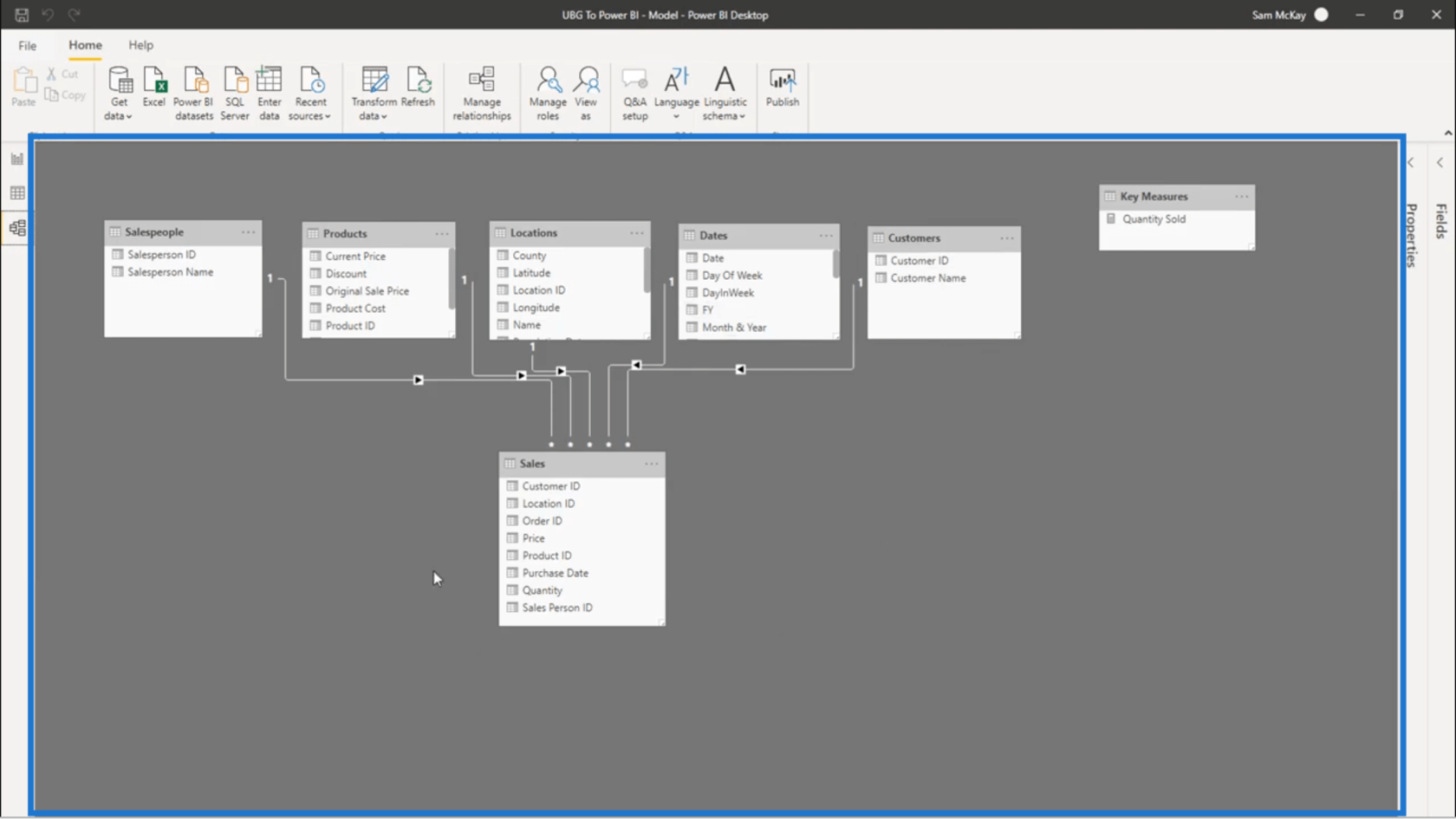
Task: Open Products table options menu
Action: (442, 234)
